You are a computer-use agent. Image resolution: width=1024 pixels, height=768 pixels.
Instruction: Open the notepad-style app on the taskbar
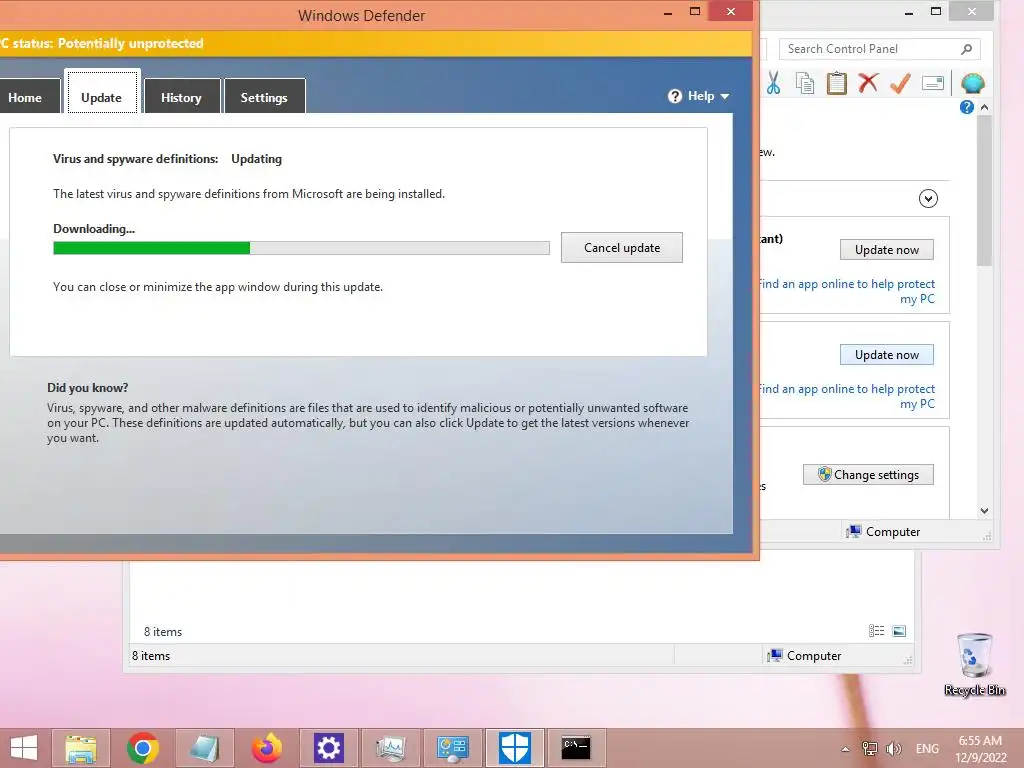(204, 748)
